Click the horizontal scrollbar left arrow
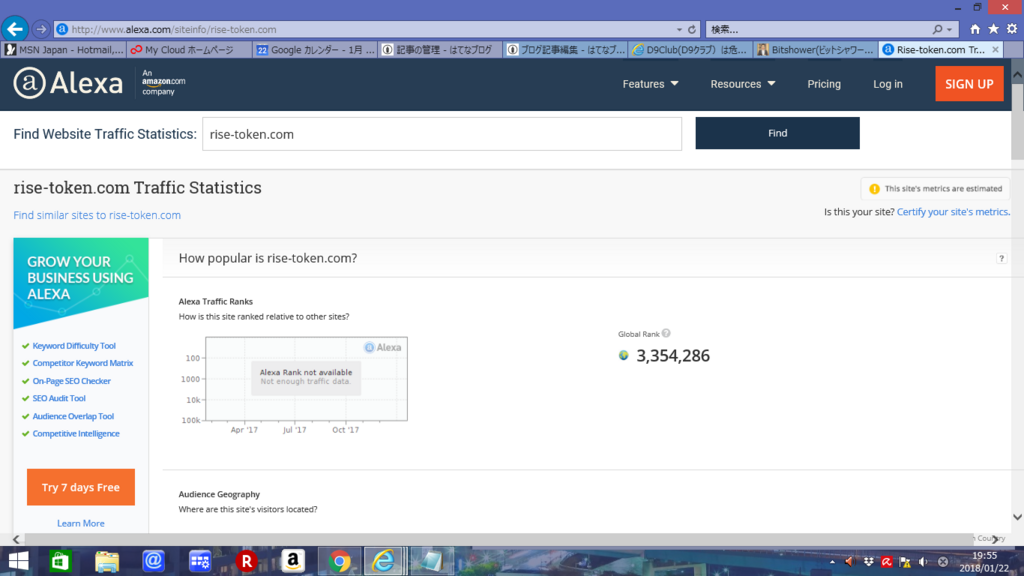This screenshot has height=576, width=1024. [17, 539]
